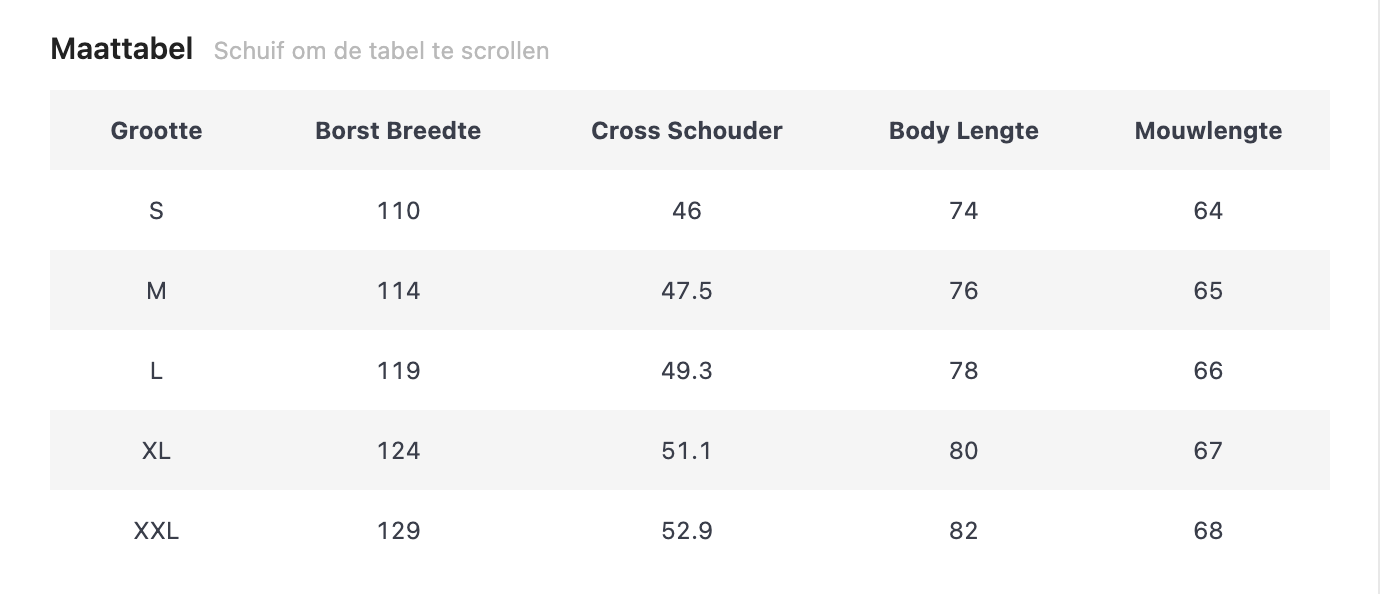
Task: Click Cross Schouder value 52.9
Action: (687, 531)
